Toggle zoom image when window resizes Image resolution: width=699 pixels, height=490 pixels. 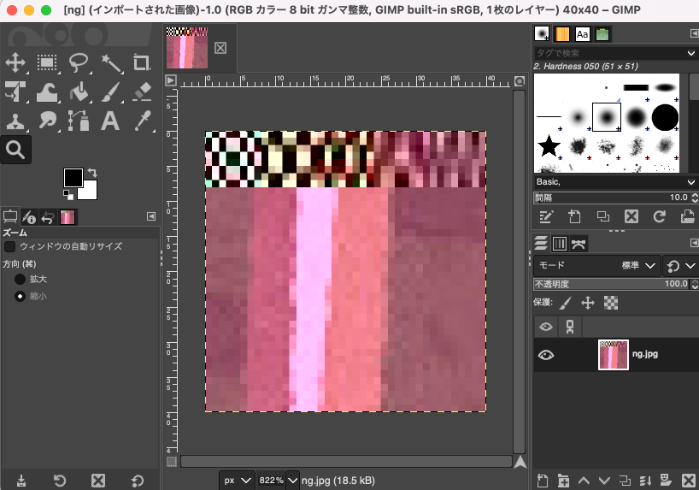point(519,81)
